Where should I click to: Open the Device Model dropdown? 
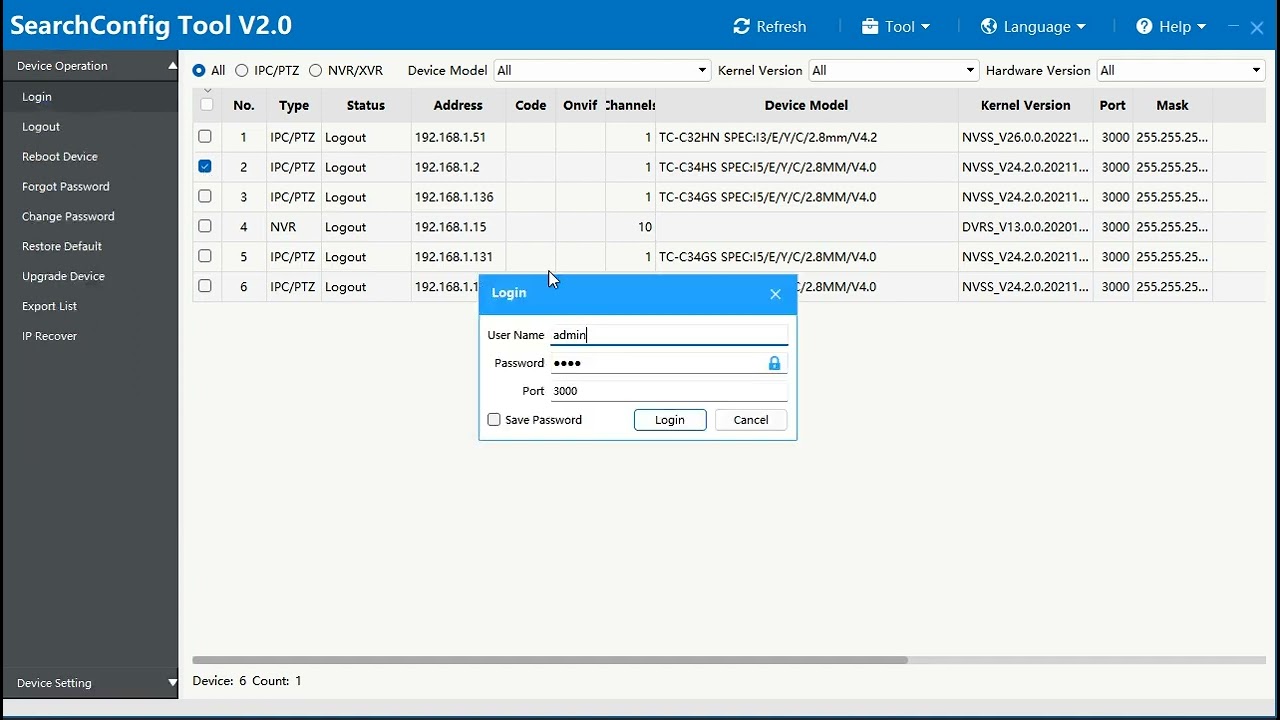(x=602, y=70)
